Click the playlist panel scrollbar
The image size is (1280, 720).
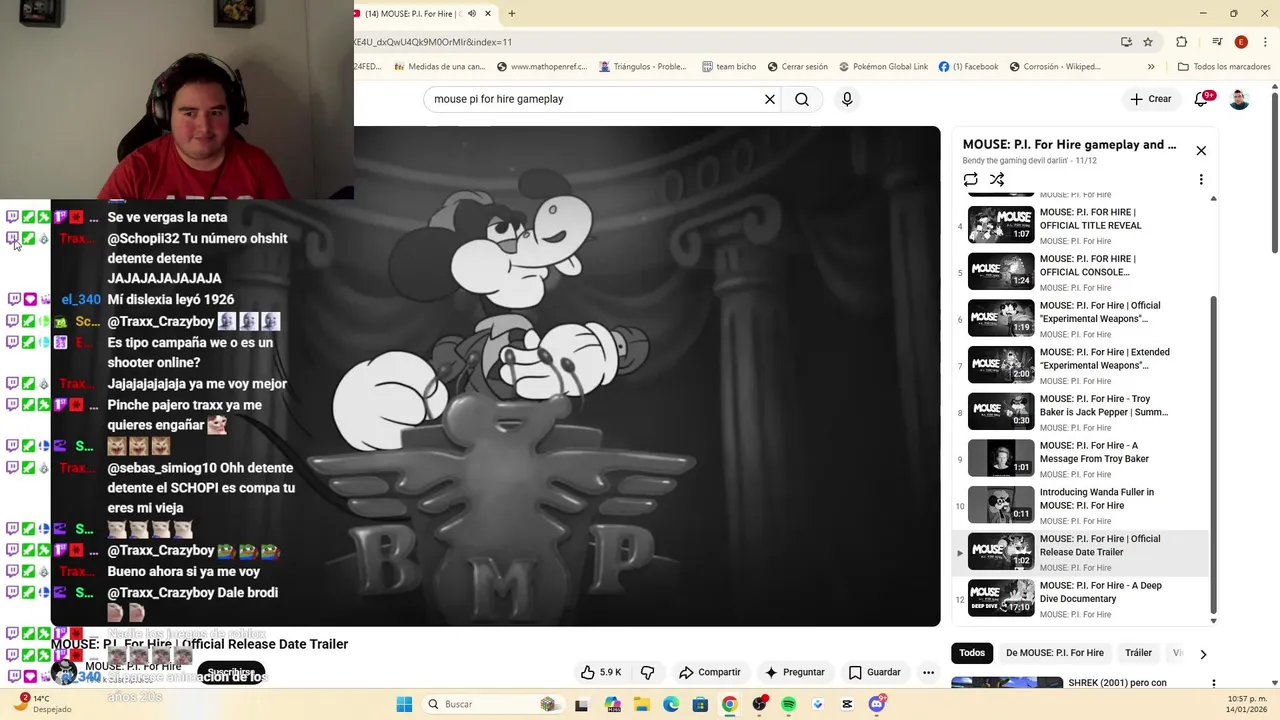point(1214,455)
